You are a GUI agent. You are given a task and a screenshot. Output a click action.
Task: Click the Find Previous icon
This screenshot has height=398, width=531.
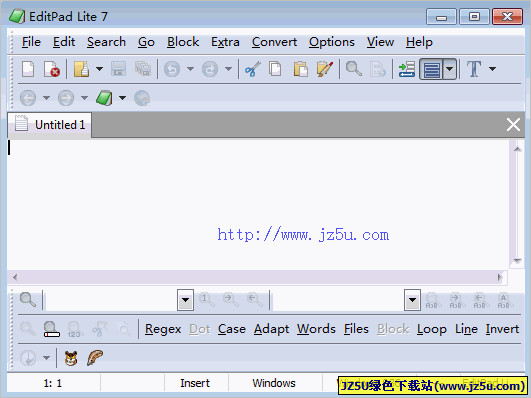pos(255,300)
